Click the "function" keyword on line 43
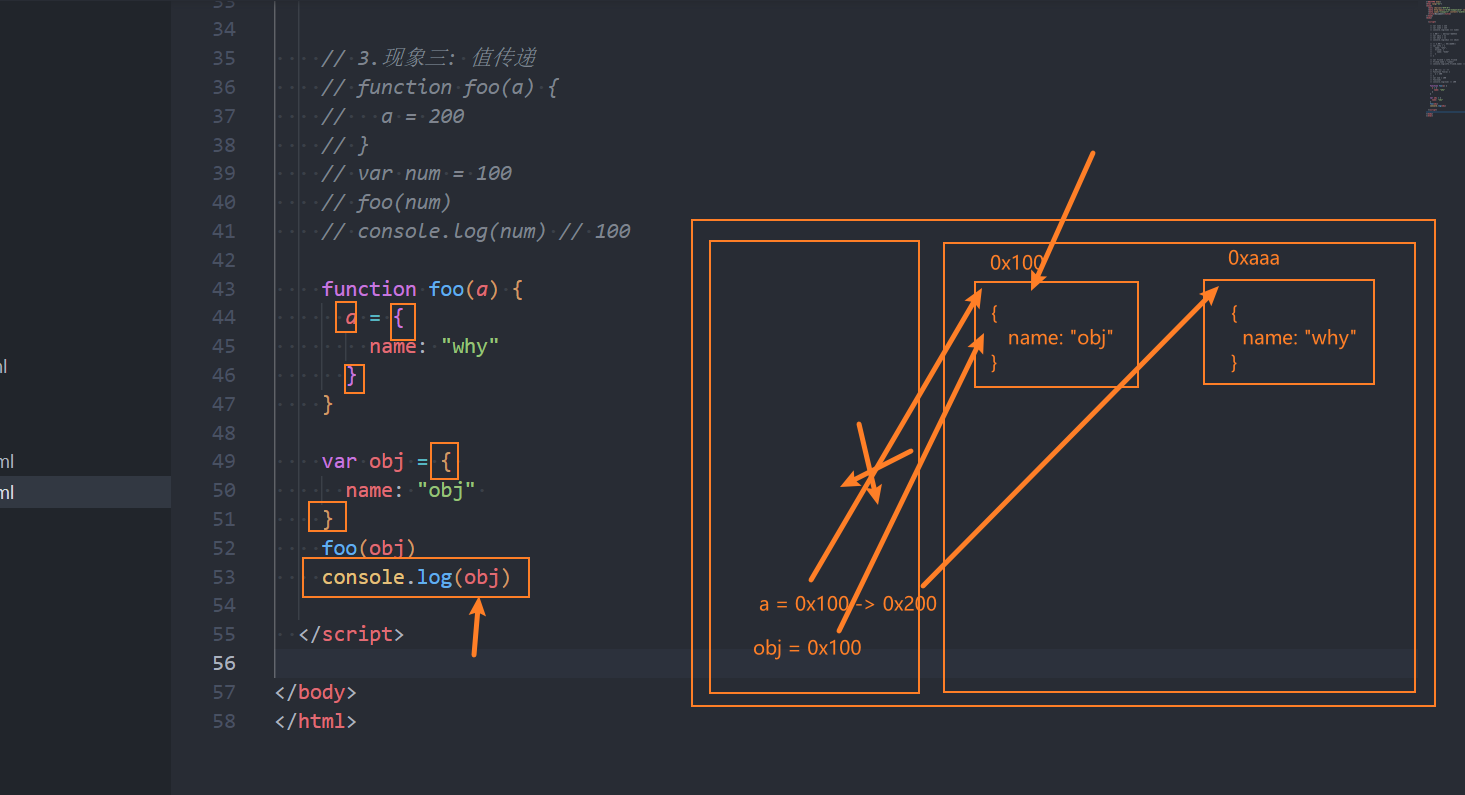Screen dimensions: 1465x795 pos(369,289)
